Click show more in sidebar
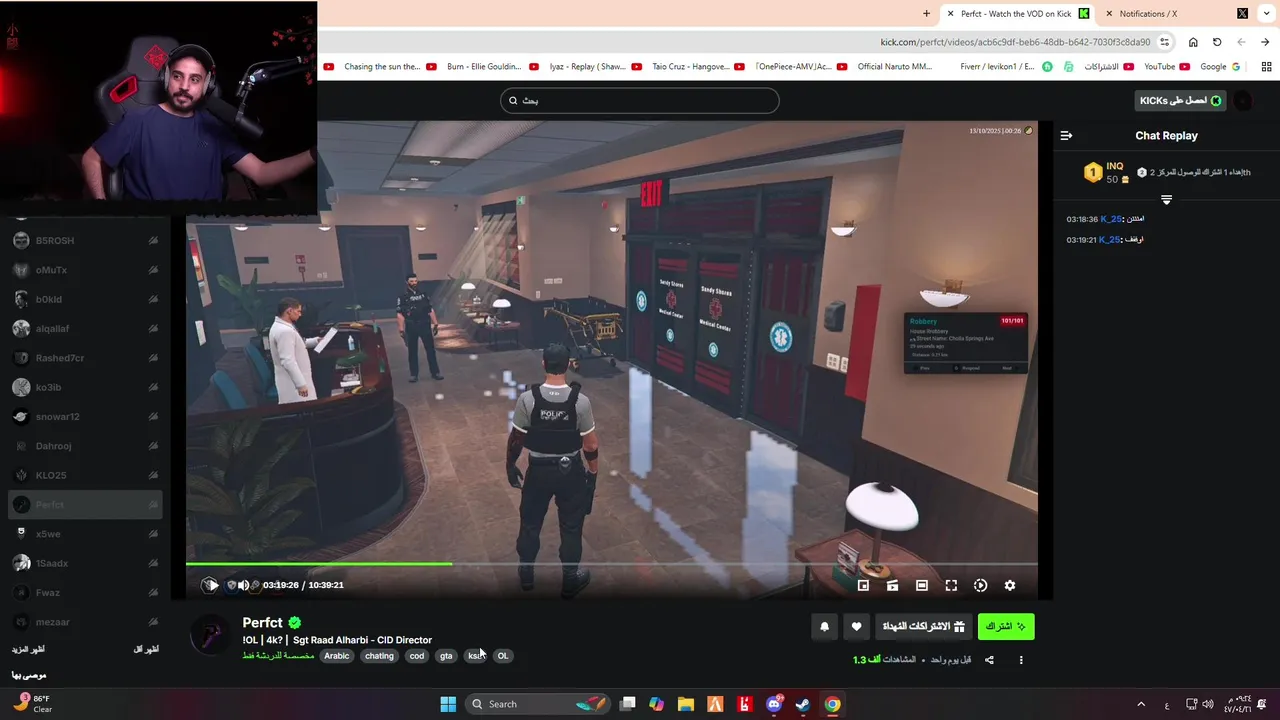1280x720 pixels. 28,649
